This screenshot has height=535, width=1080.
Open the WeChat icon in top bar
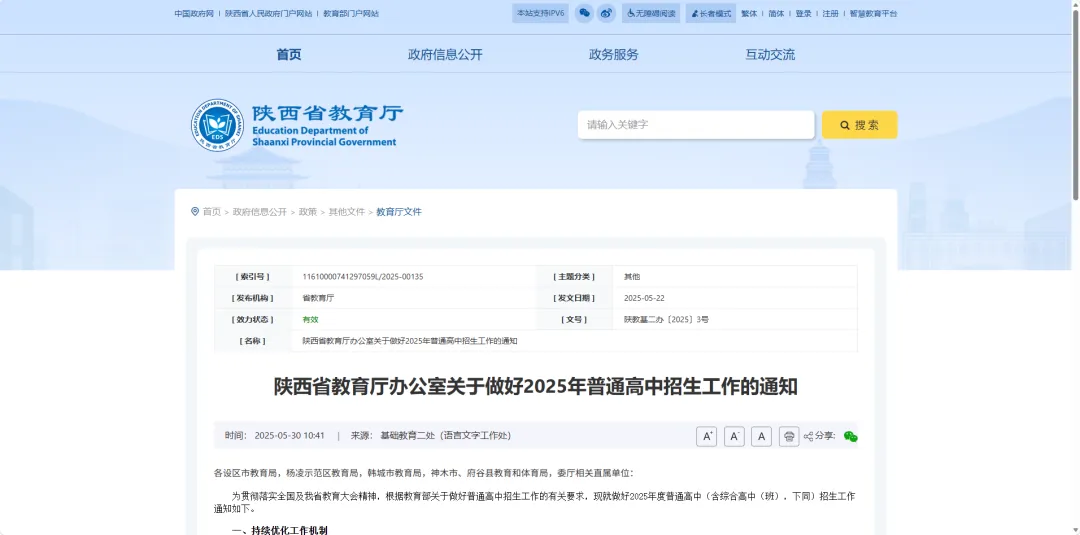584,13
